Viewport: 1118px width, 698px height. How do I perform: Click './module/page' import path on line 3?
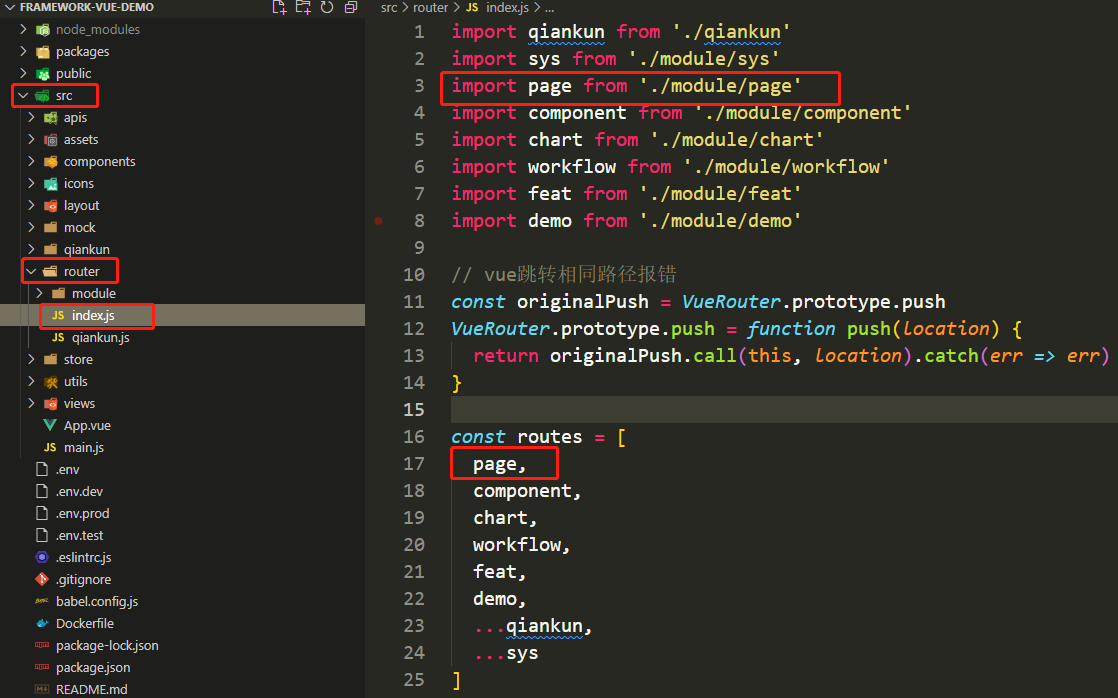[x=720, y=86]
